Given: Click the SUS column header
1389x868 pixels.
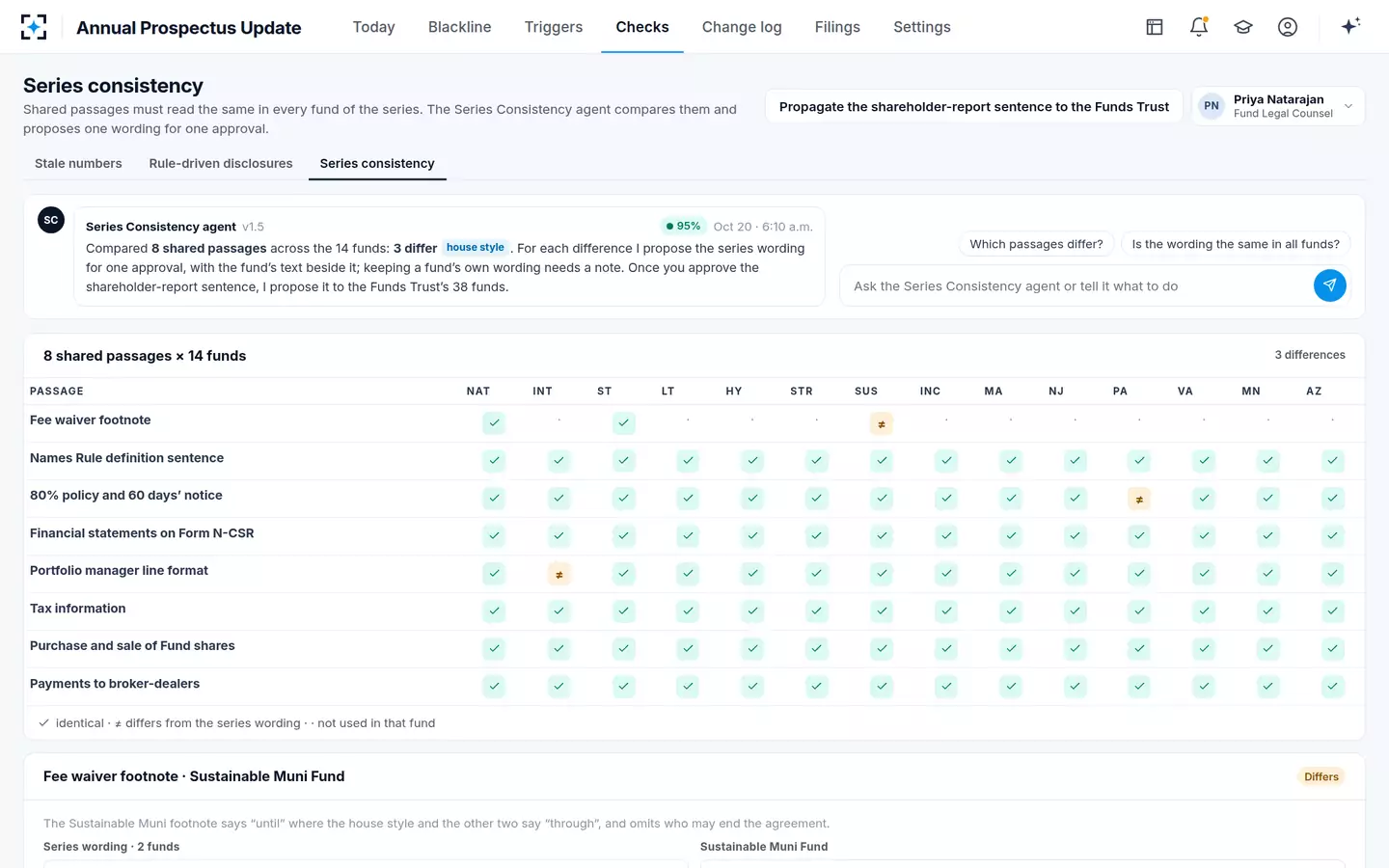Looking at the screenshot, I should coord(866,391).
